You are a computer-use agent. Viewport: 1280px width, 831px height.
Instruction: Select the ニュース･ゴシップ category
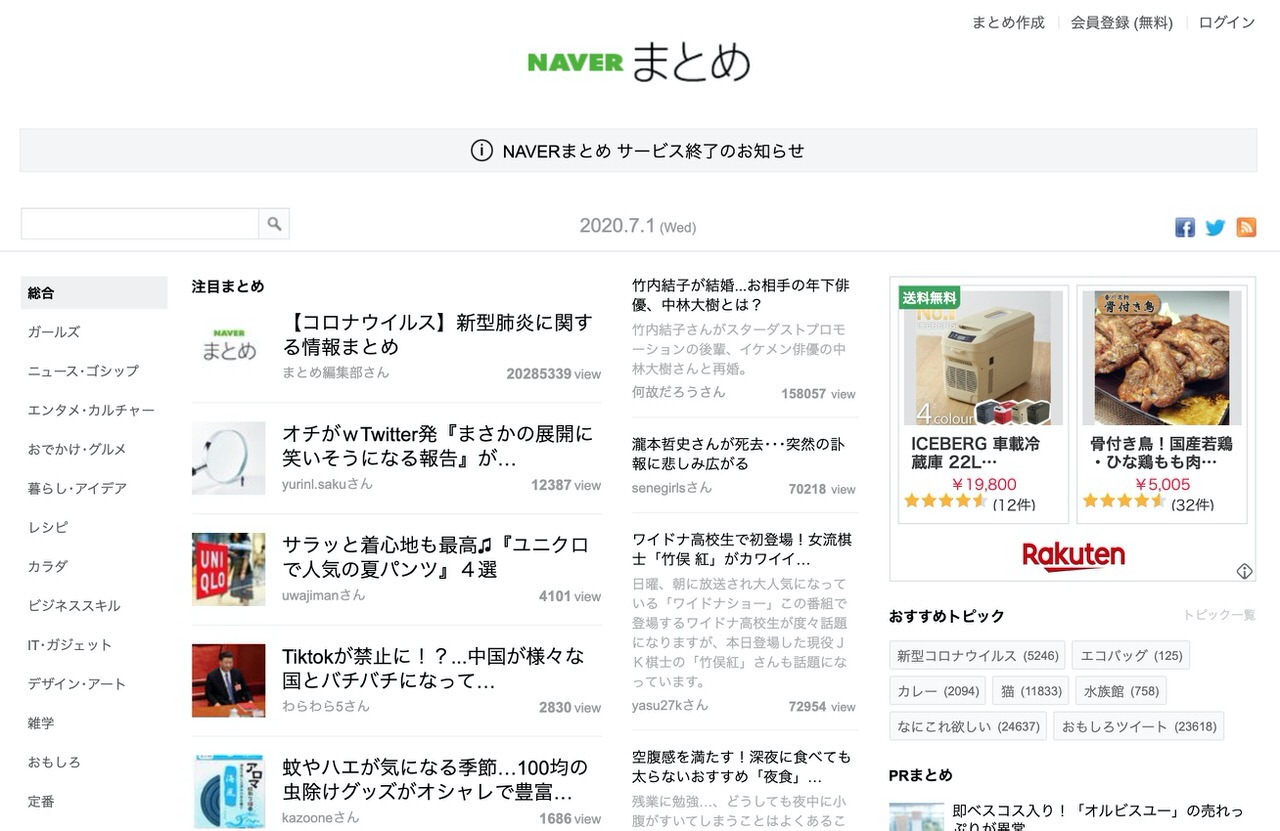tap(83, 371)
